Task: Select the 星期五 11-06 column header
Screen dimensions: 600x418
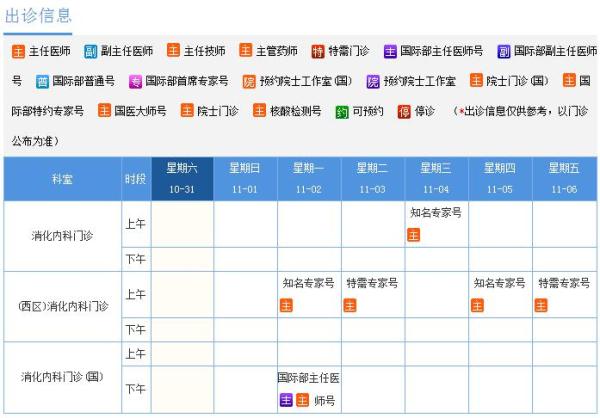Action: (x=564, y=179)
